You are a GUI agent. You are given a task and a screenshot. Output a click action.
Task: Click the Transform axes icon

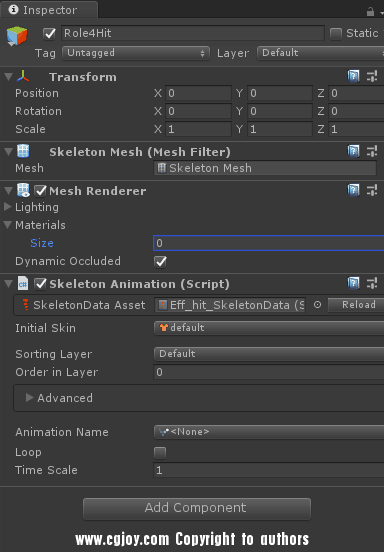[23, 76]
